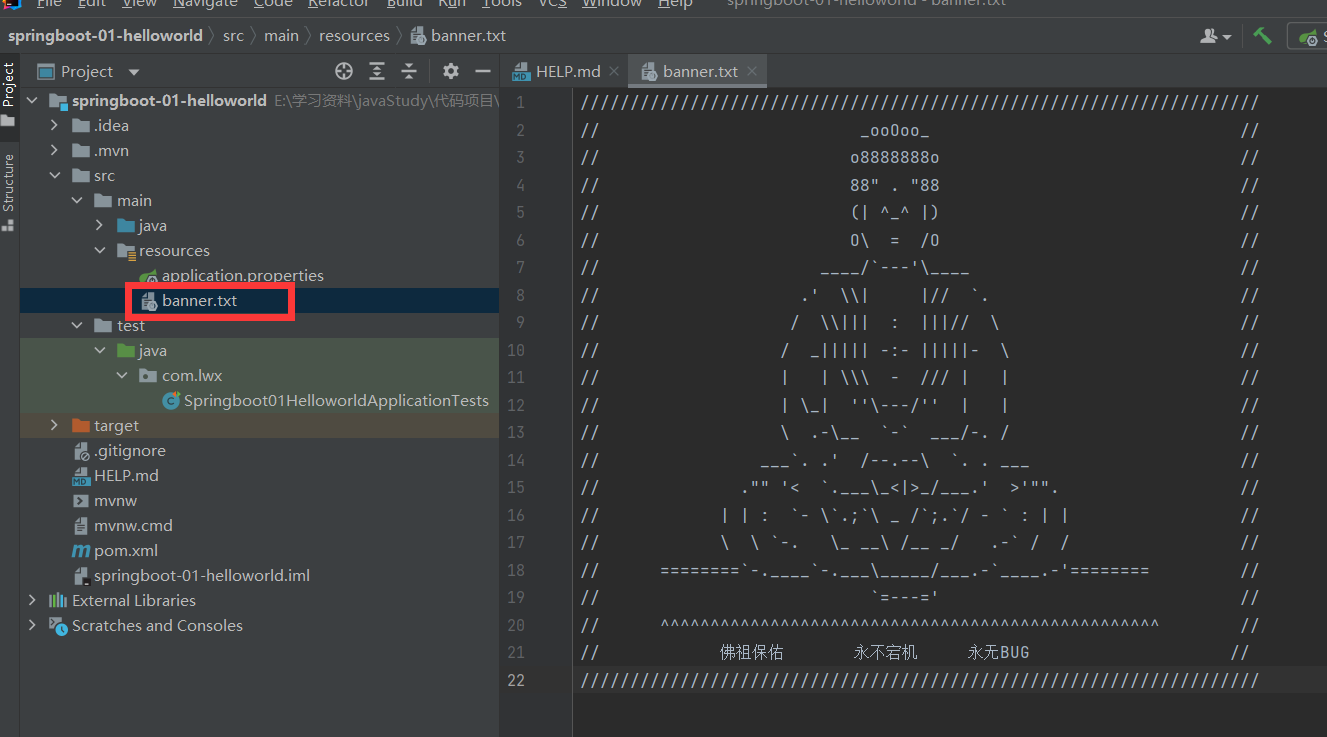Click the Collapse All icon in Project panel

409,71
